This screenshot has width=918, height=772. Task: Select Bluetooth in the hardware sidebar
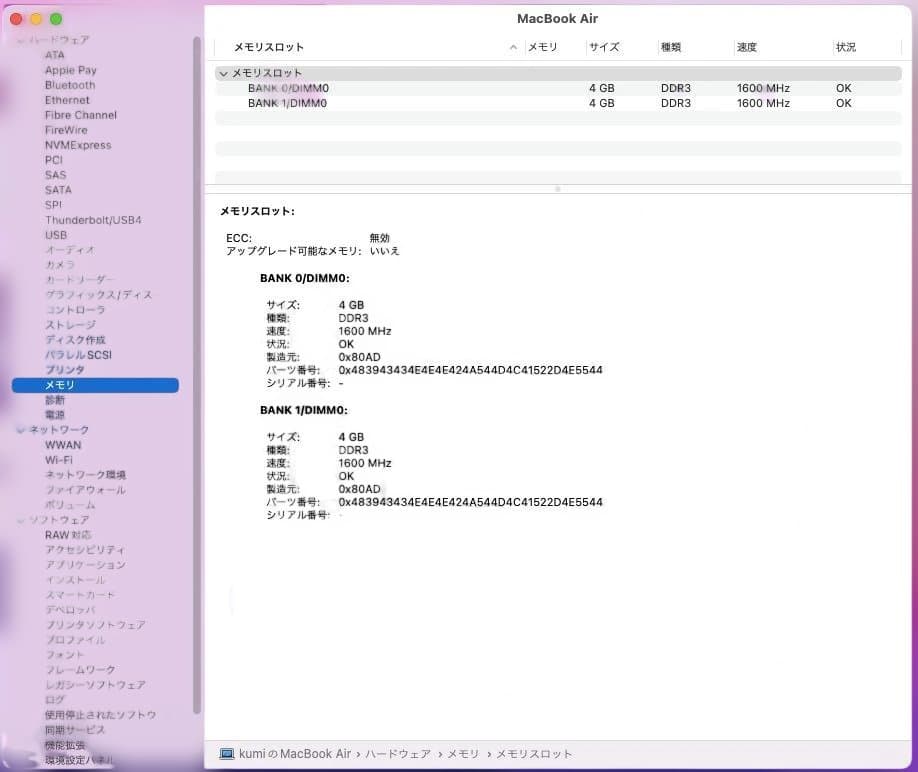69,85
